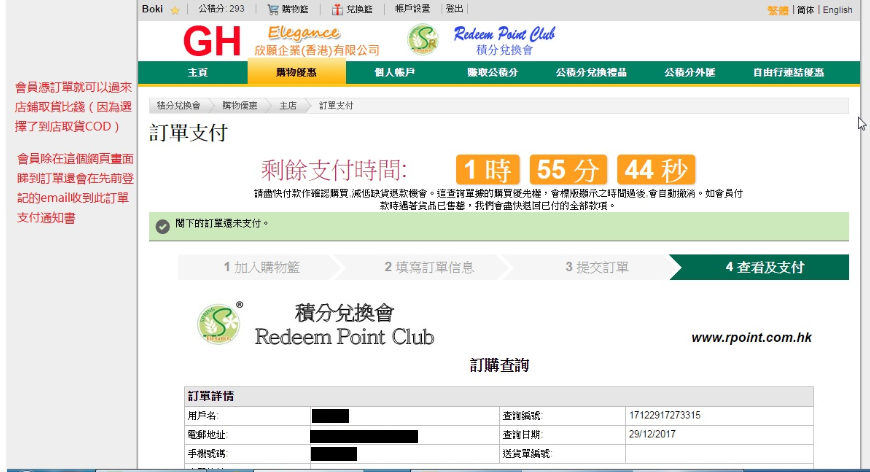Click order number 17122917273315

click(665, 415)
